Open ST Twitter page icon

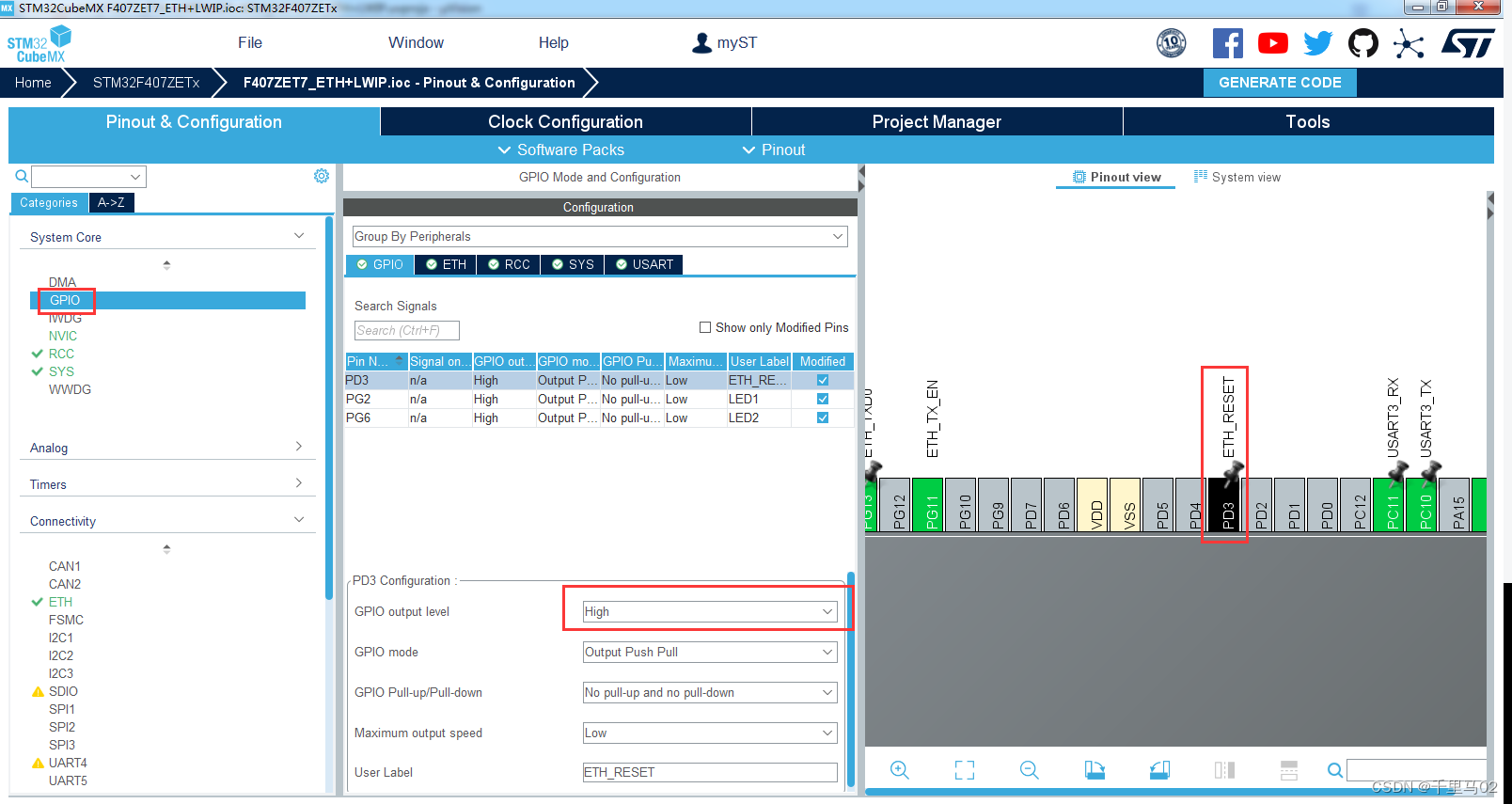[x=1318, y=43]
